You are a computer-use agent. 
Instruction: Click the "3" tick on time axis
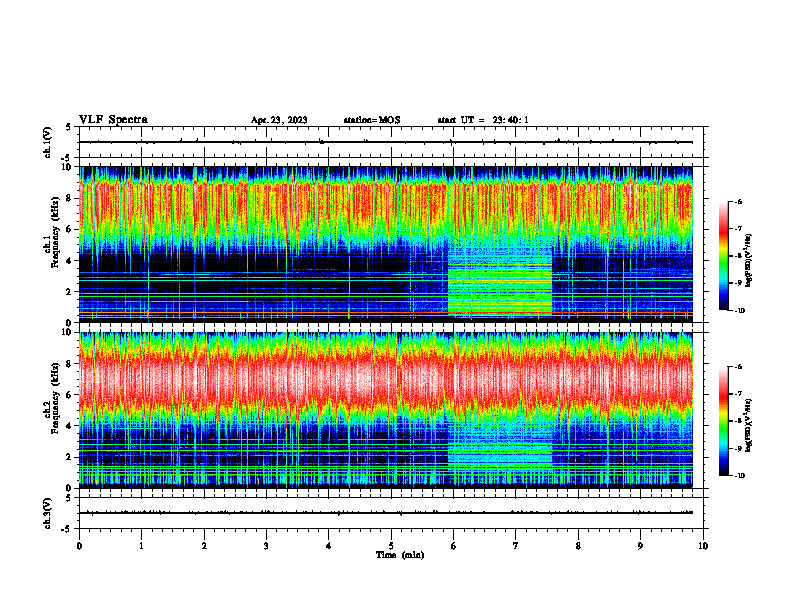[266, 546]
